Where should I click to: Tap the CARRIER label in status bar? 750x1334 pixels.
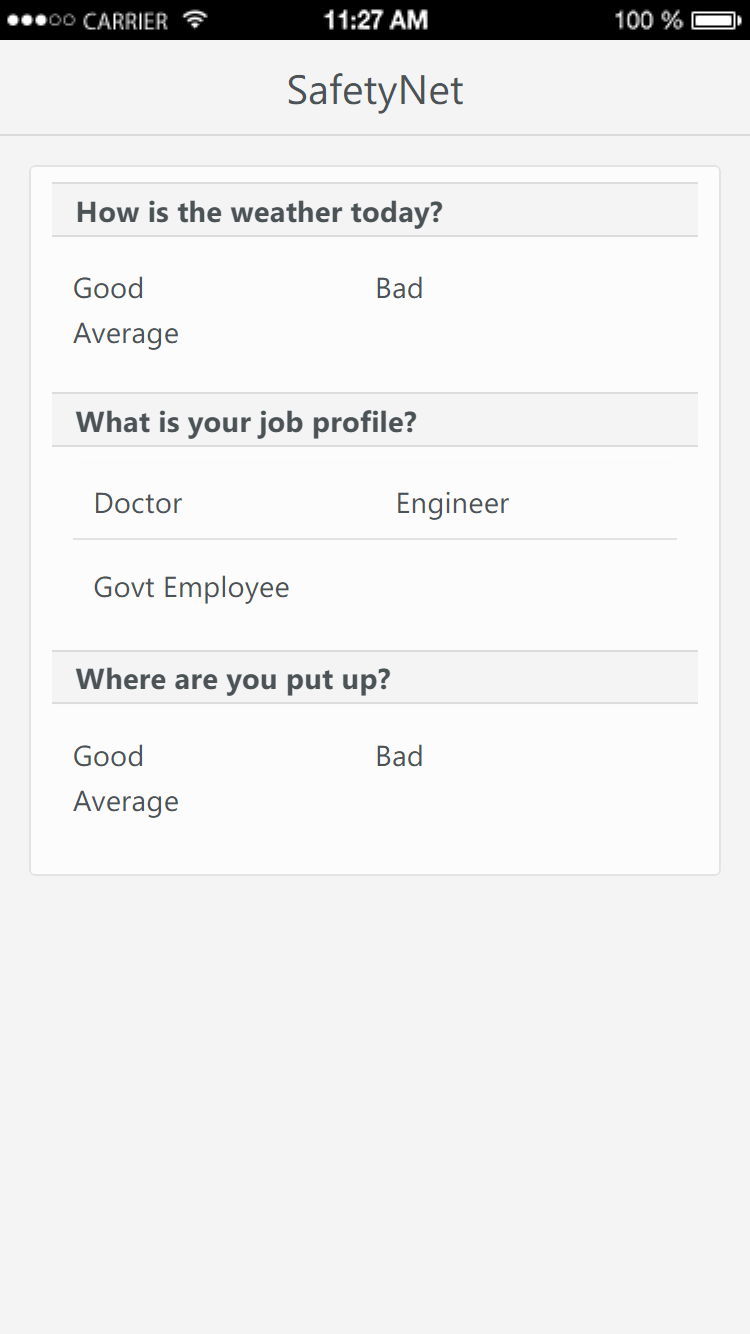coord(125,20)
